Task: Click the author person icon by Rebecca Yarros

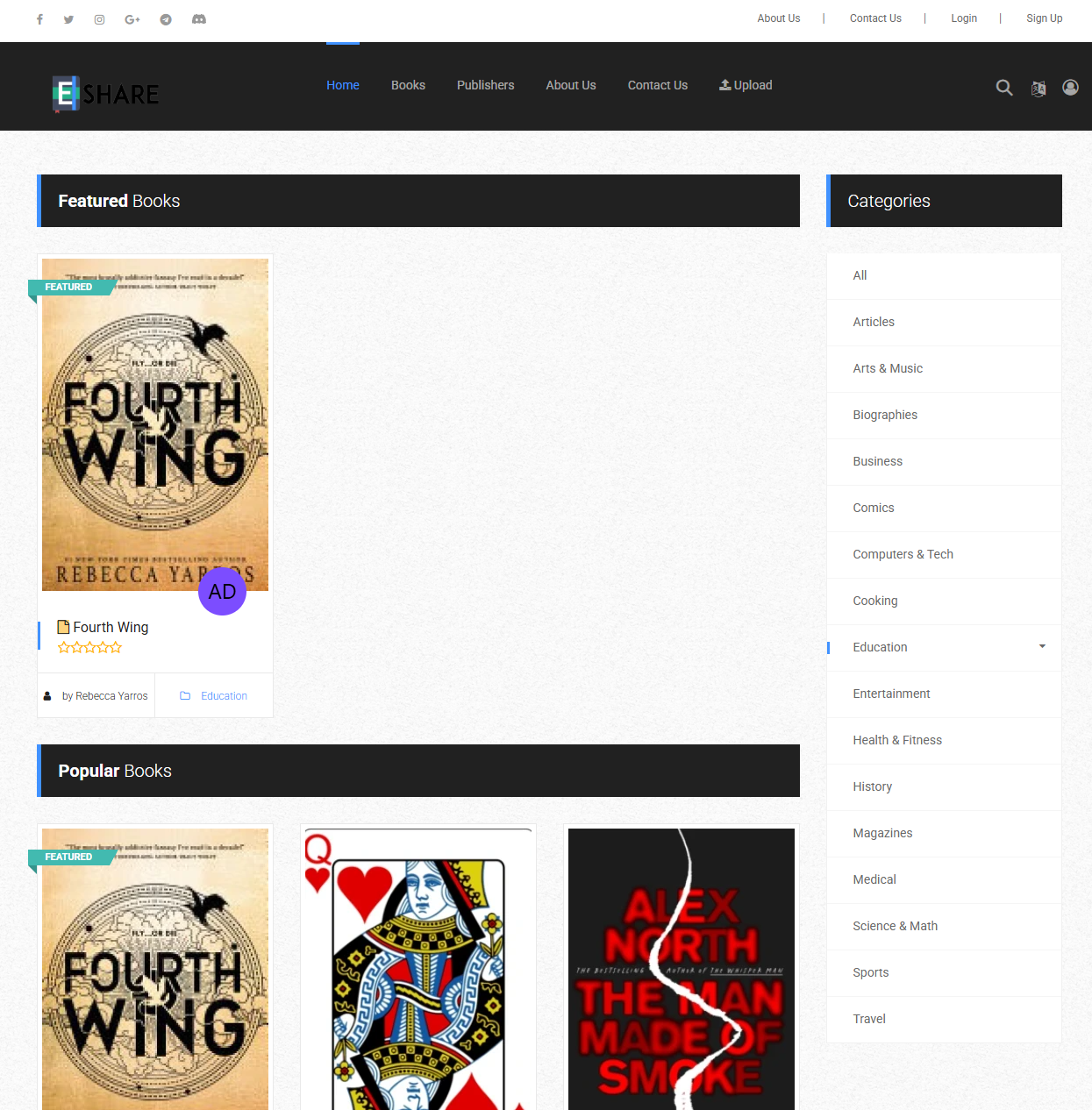Action: 47,696
